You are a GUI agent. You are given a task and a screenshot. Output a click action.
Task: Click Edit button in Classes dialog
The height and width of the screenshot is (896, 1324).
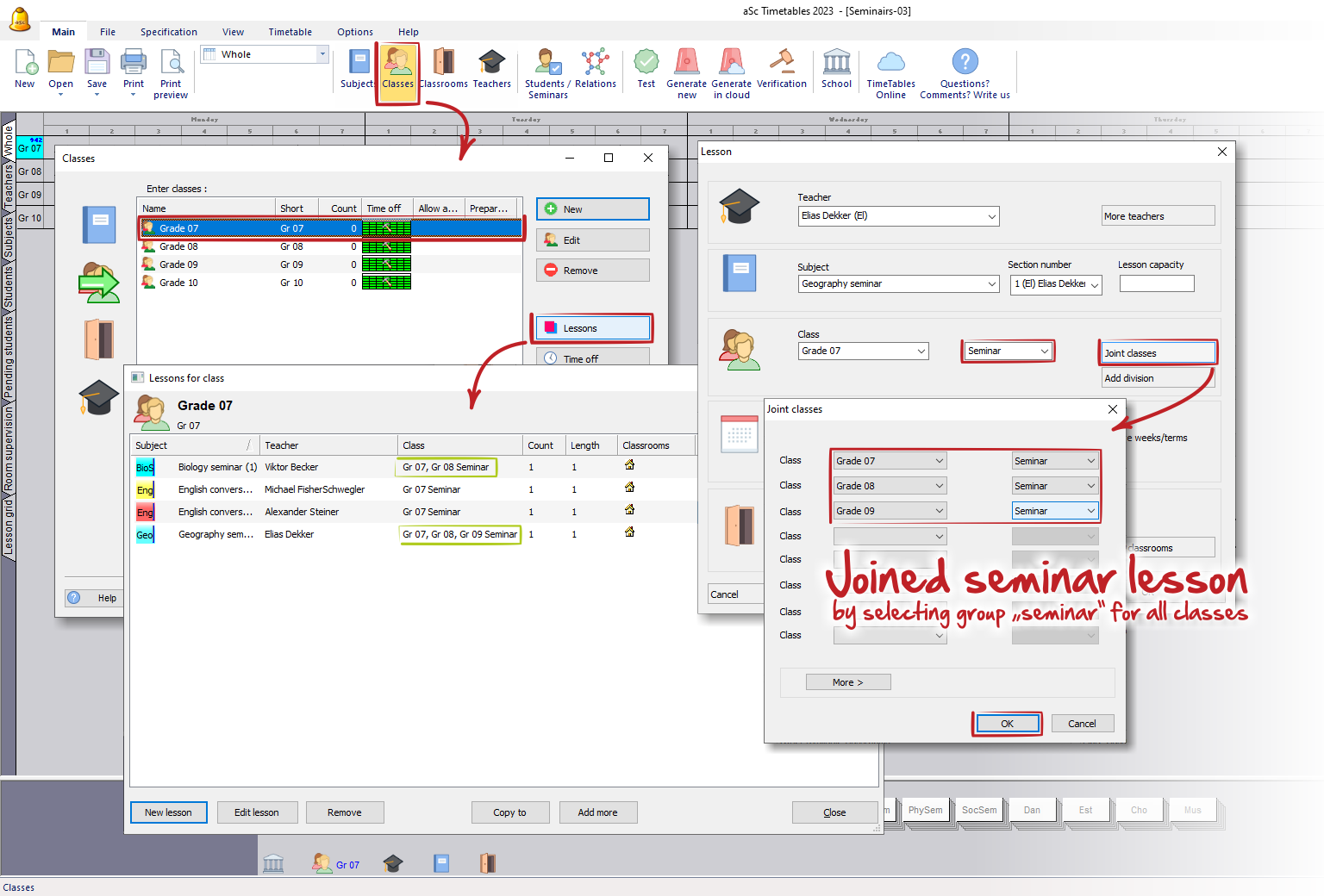pyautogui.click(x=593, y=240)
